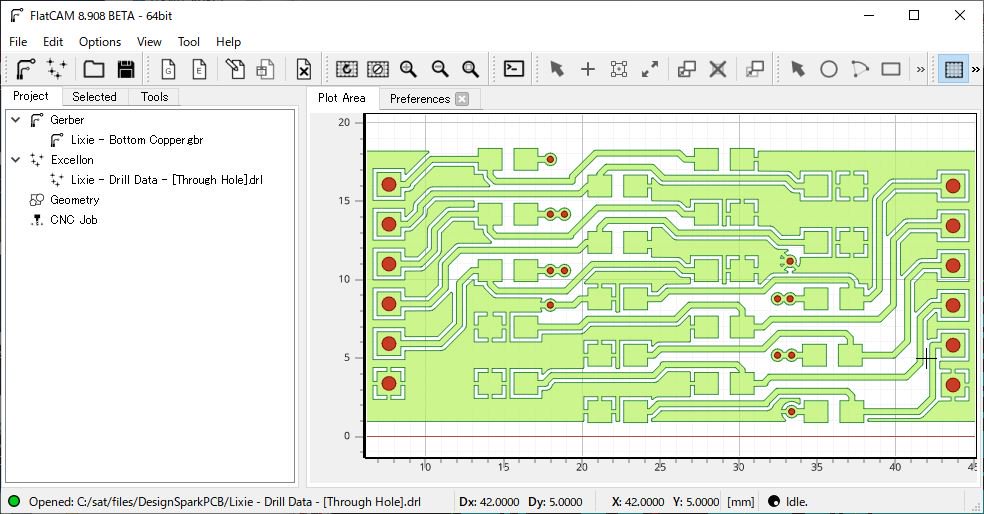This screenshot has height=514, width=984.
Task: Switch to the Selected tab
Action: point(94,97)
